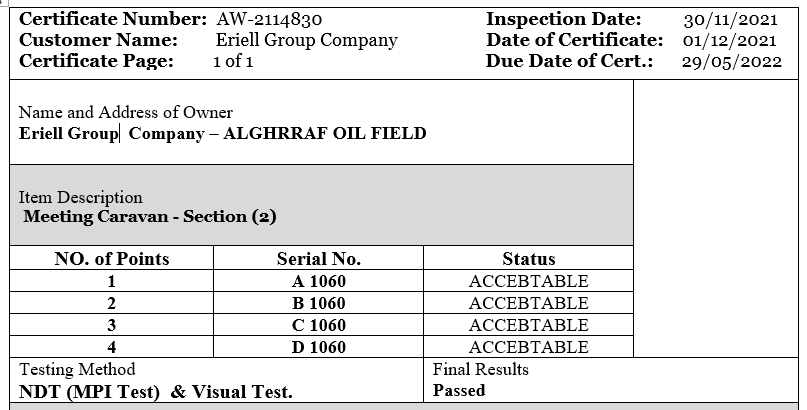
Task: Click the Meeting Caravan - Section (2) description
Action: pyautogui.click(x=150, y=216)
